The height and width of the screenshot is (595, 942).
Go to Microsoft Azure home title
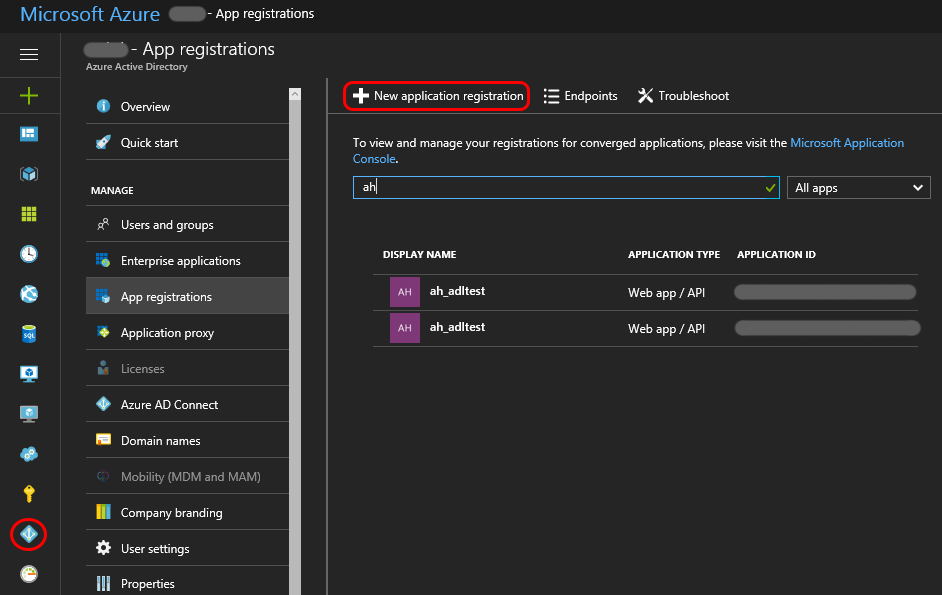click(90, 14)
